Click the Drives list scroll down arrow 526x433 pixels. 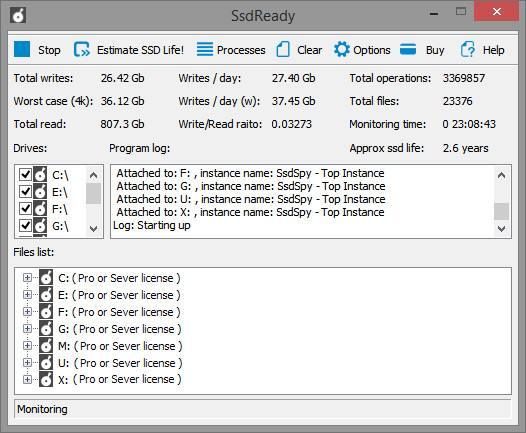(94, 229)
